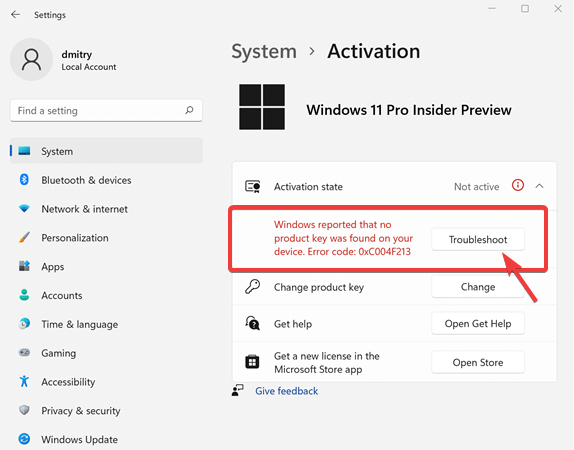Click the Apps icon in sidebar
This screenshot has height=450, width=574.
[24, 266]
